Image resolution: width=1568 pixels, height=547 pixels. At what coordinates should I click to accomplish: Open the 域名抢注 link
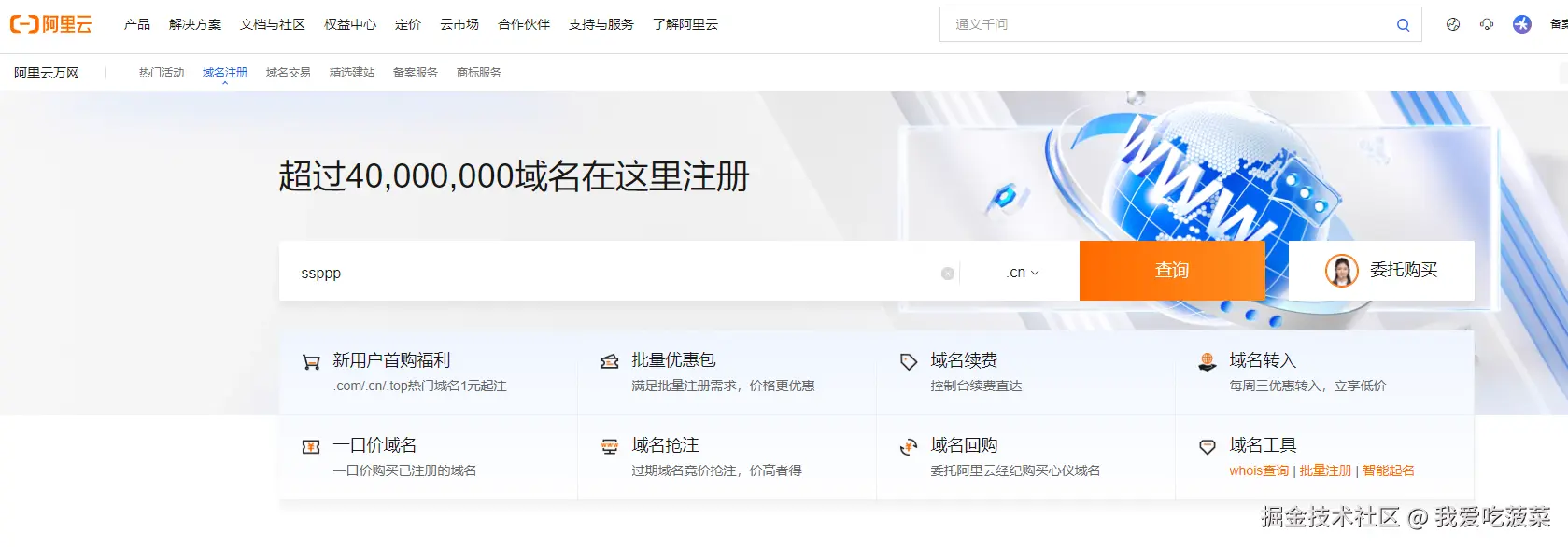pyautogui.click(x=665, y=445)
